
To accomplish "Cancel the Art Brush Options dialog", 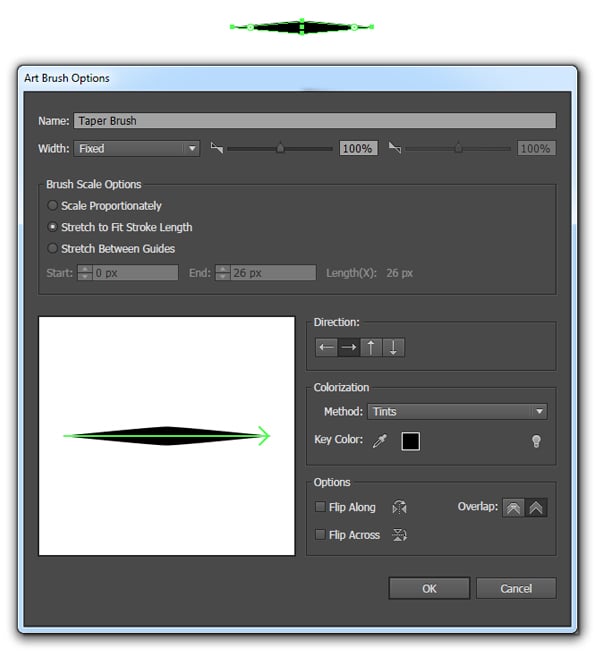I will 516,589.
